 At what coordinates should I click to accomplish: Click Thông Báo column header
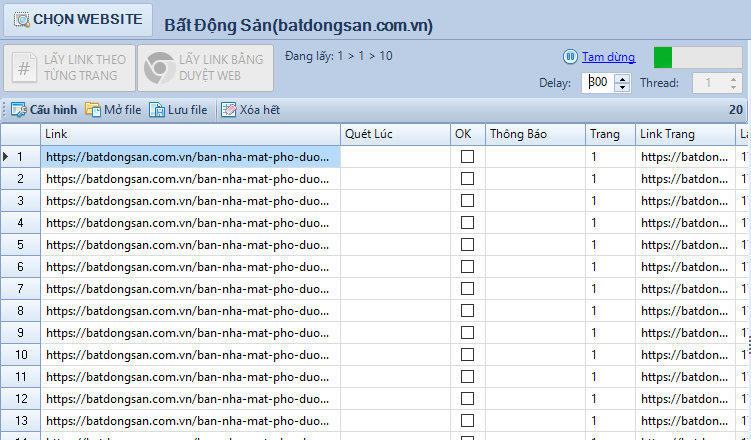(535, 134)
